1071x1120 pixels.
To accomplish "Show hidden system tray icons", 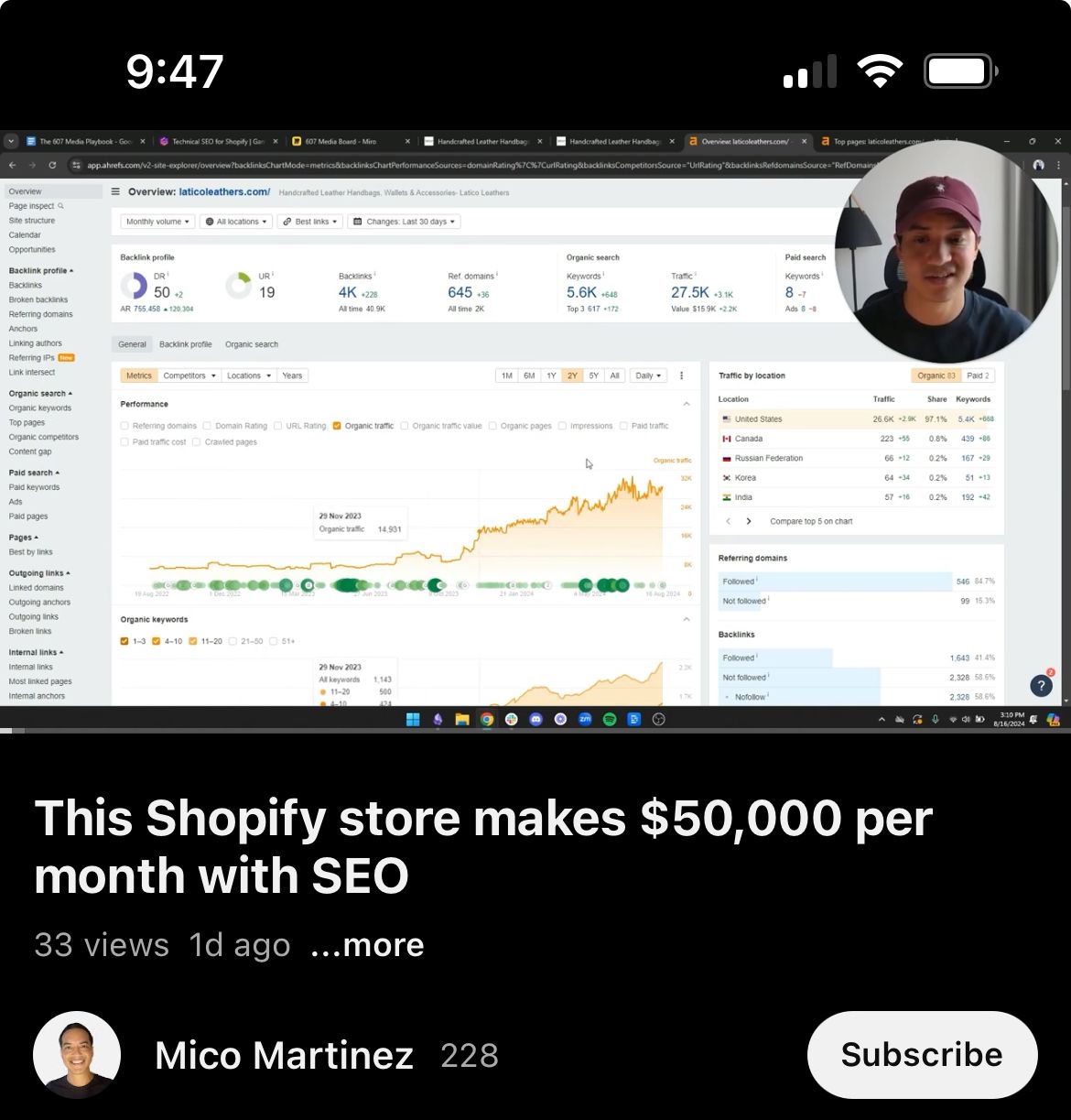I will [x=882, y=720].
